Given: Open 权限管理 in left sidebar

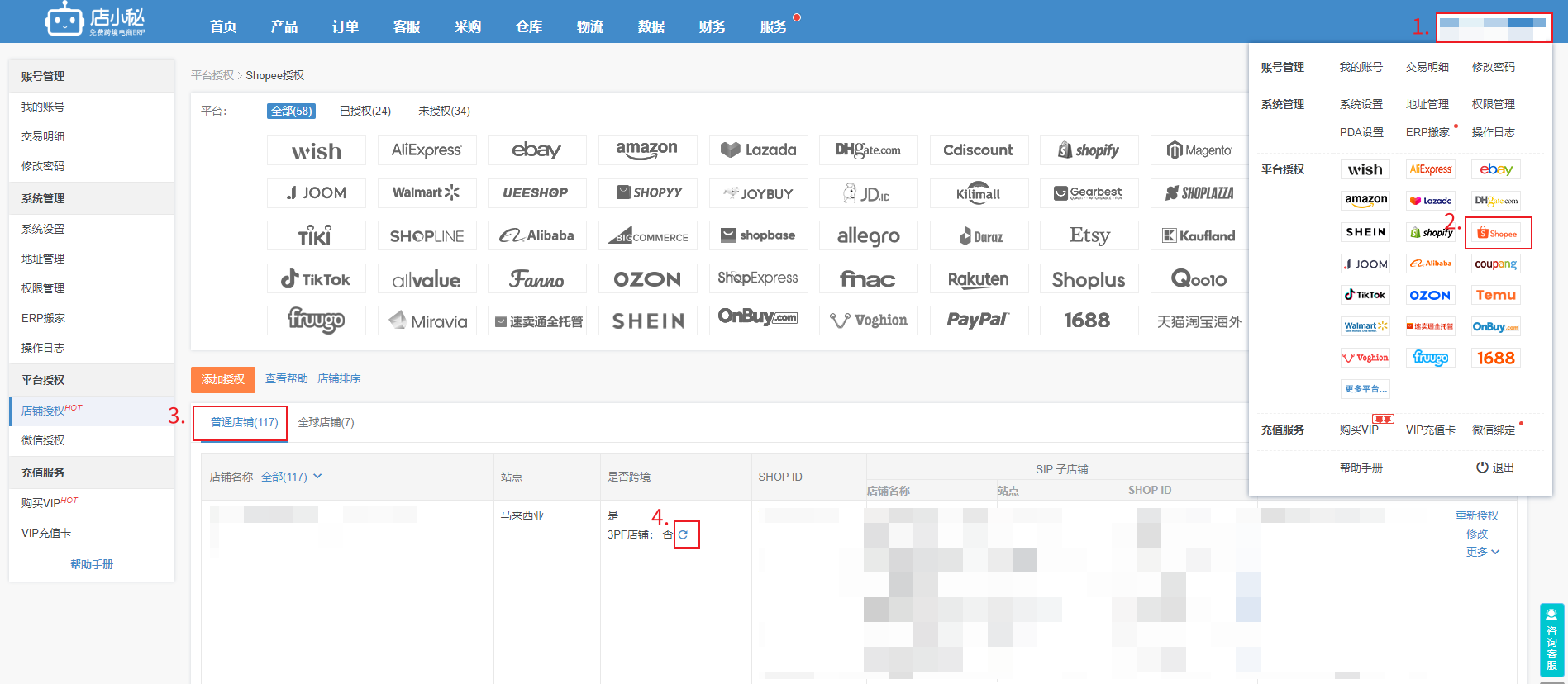Looking at the screenshot, I should click(x=43, y=288).
